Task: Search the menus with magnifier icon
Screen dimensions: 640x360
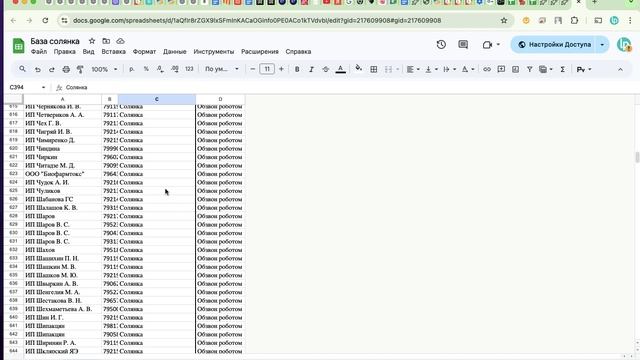Action: 22,69
